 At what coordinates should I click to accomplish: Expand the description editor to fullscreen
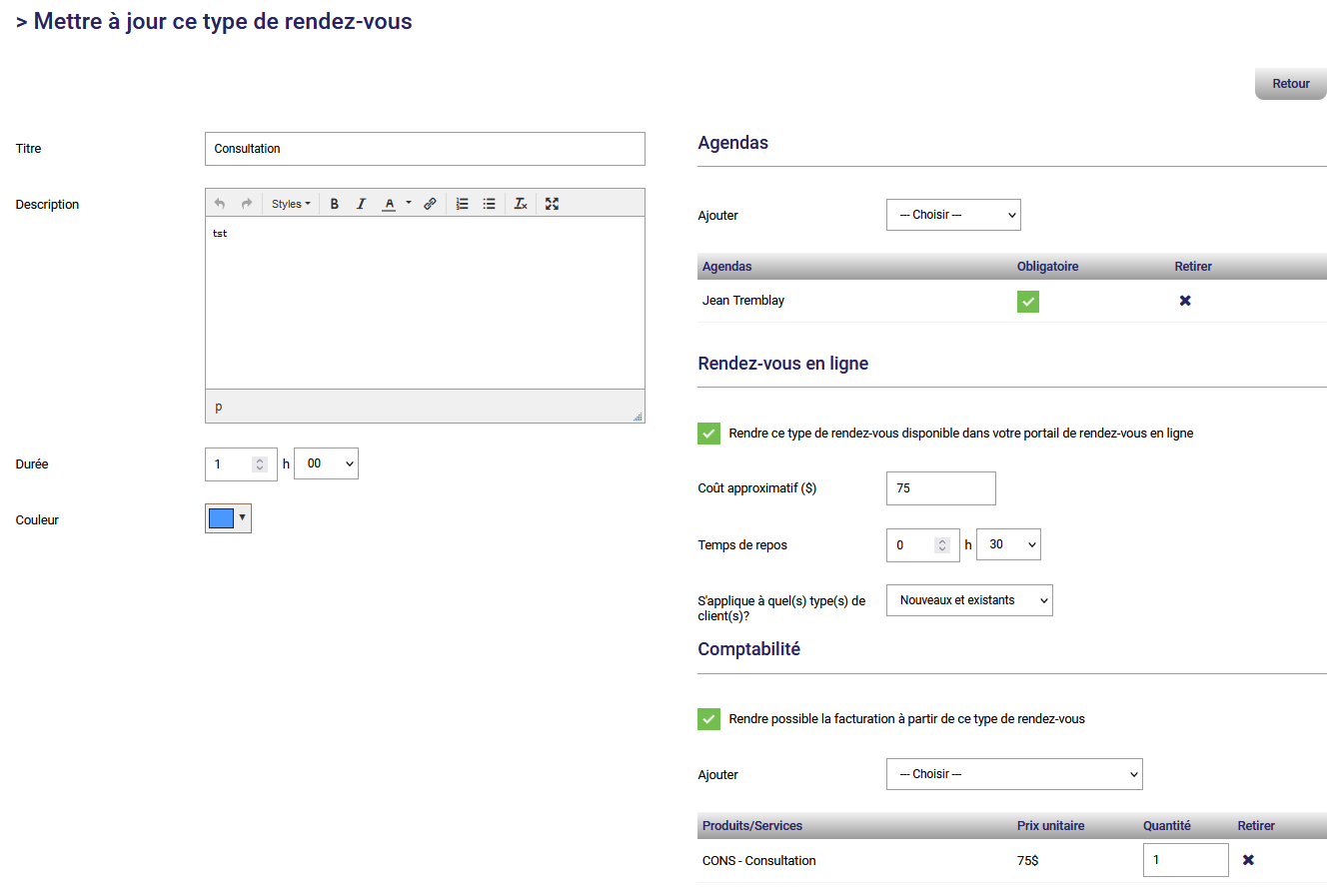(x=552, y=204)
